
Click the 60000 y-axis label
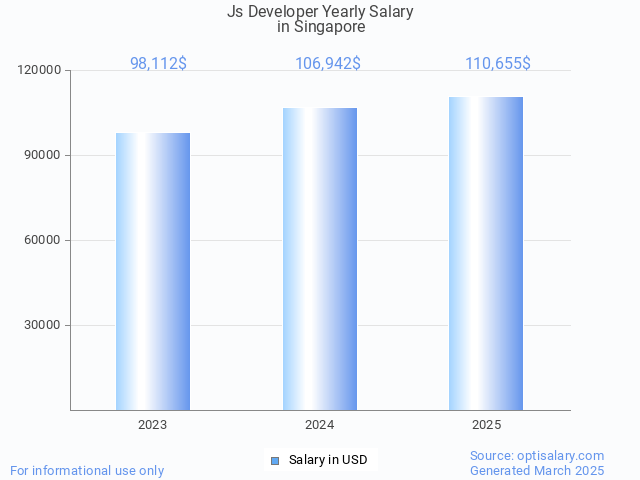pyautogui.click(x=42, y=240)
